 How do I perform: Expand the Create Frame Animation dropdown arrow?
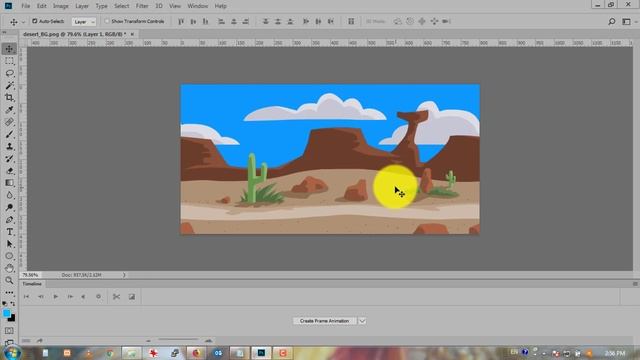click(362, 321)
